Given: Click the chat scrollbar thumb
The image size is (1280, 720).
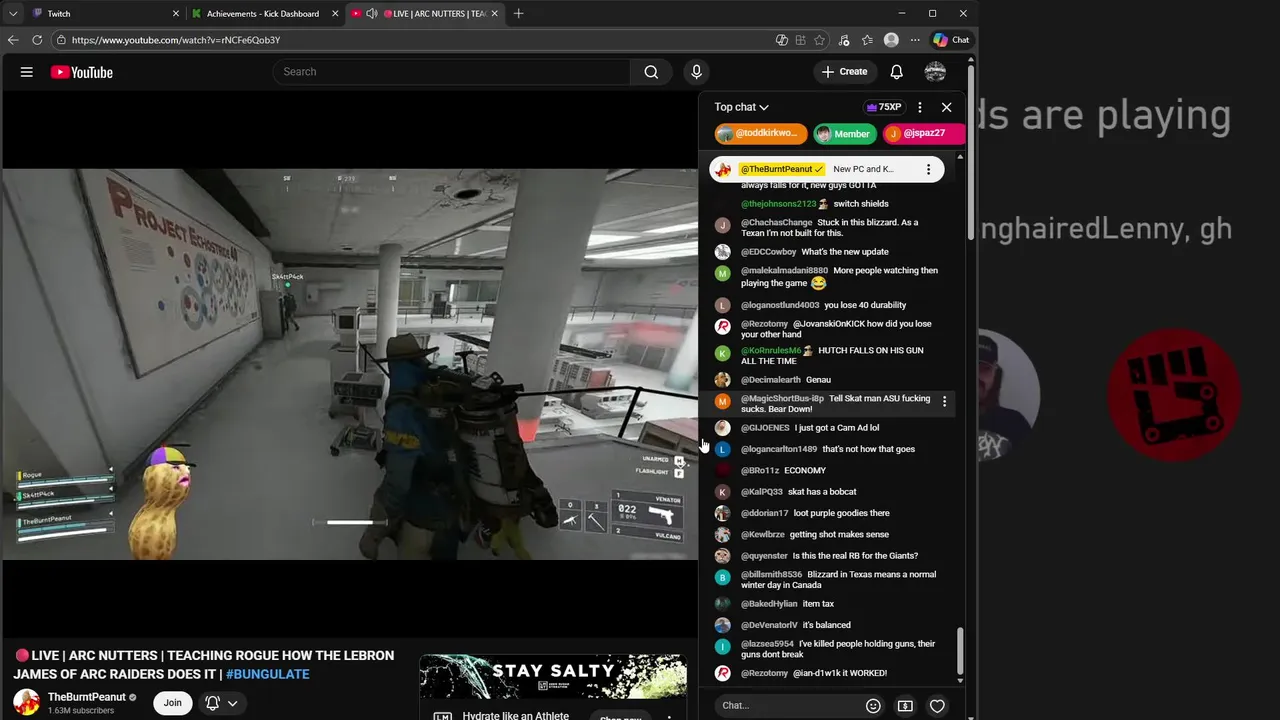Looking at the screenshot, I should click(960, 650).
